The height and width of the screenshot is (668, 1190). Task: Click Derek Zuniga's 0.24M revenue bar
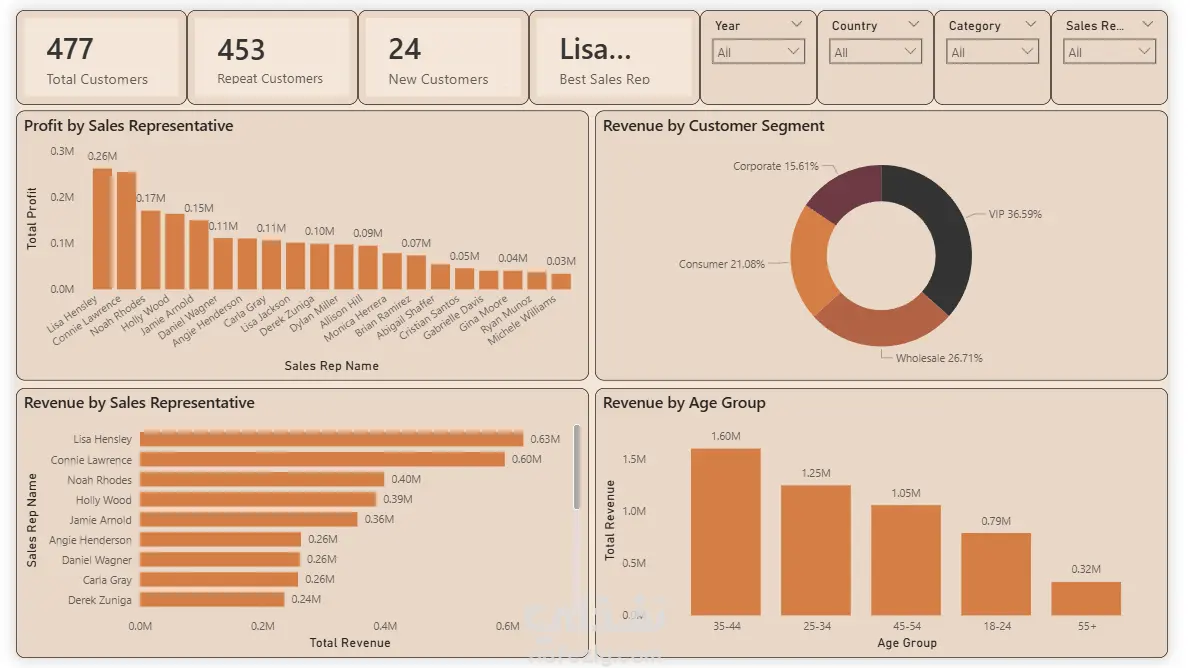[212, 599]
